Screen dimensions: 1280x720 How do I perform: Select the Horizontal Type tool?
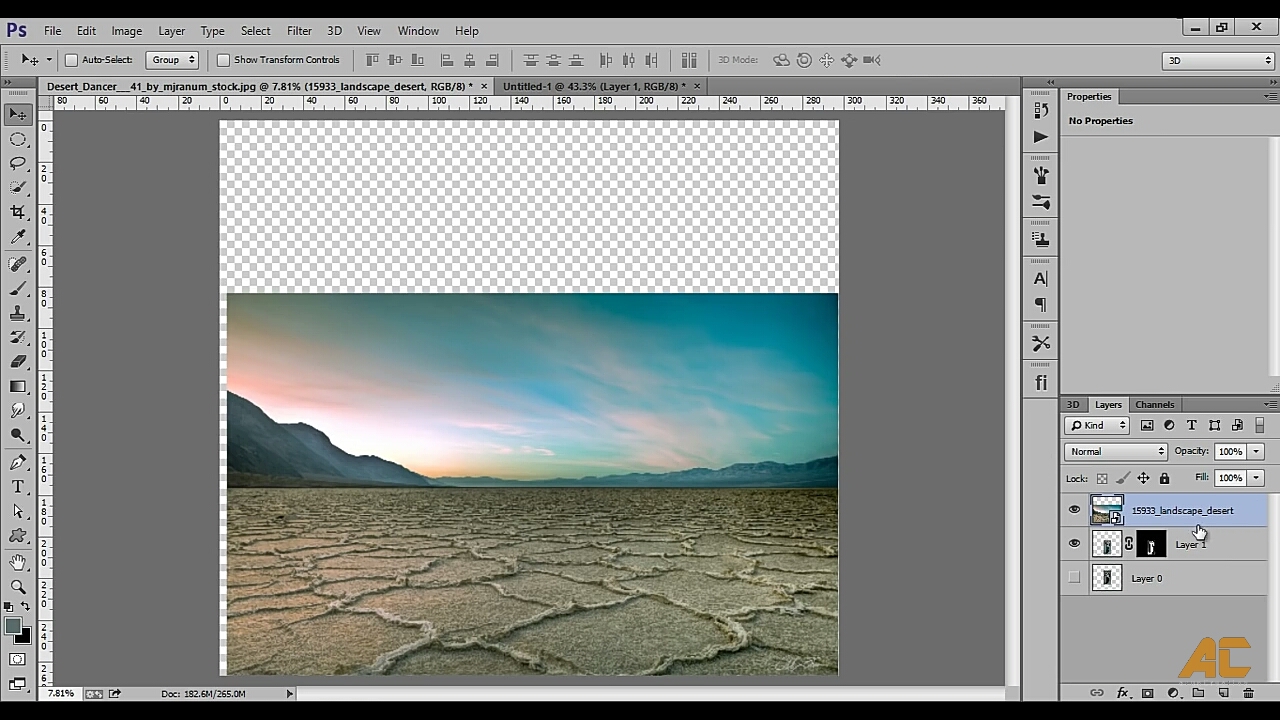click(18, 487)
